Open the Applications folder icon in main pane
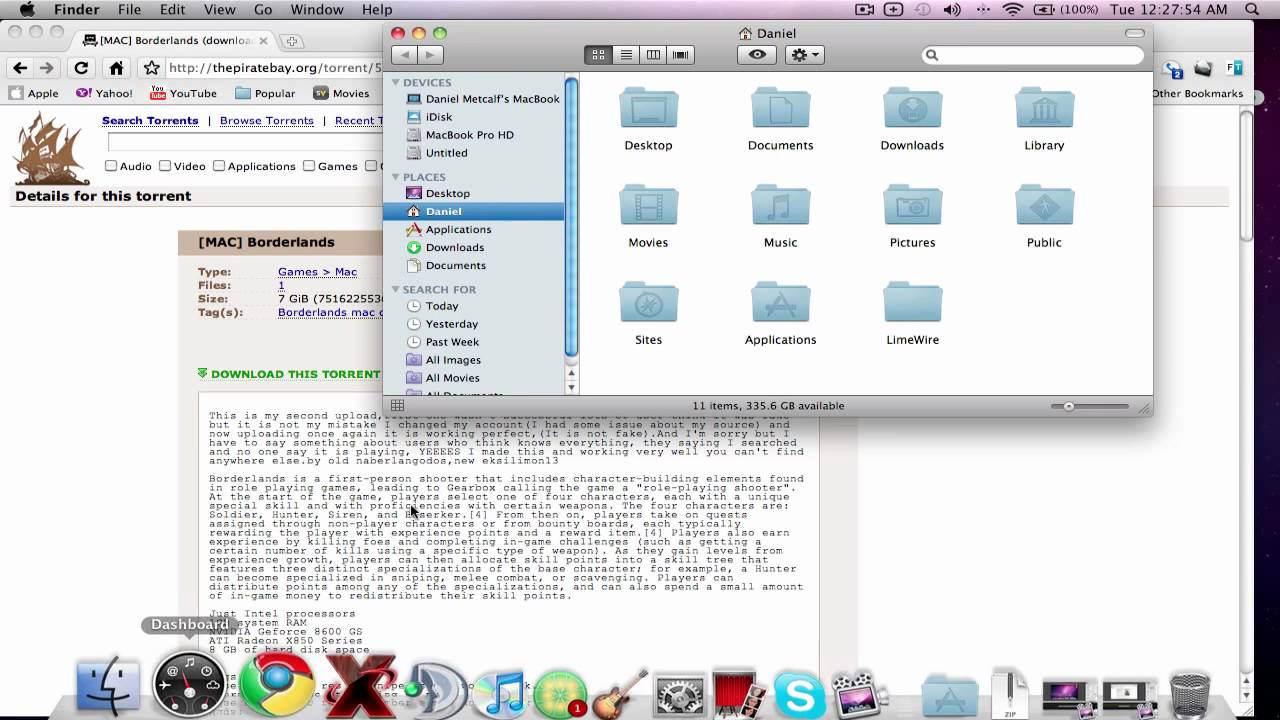This screenshot has width=1280, height=720. click(x=780, y=302)
